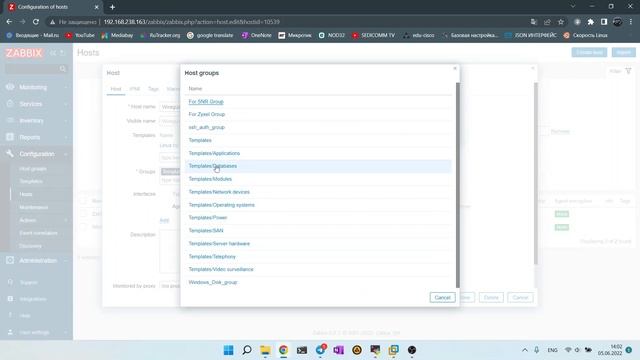Click the Zabbix logo

point(24,53)
